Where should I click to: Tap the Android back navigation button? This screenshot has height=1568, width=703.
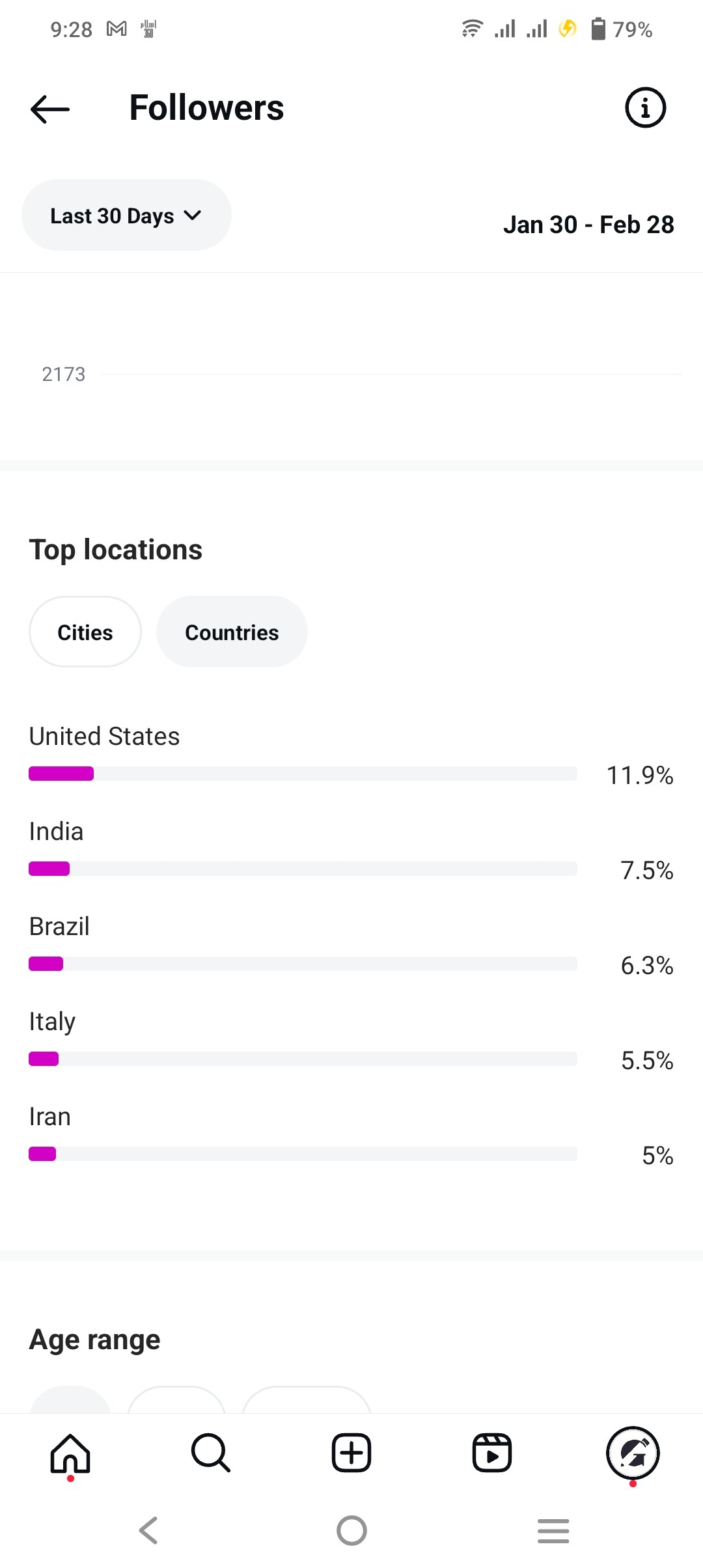click(x=148, y=1530)
